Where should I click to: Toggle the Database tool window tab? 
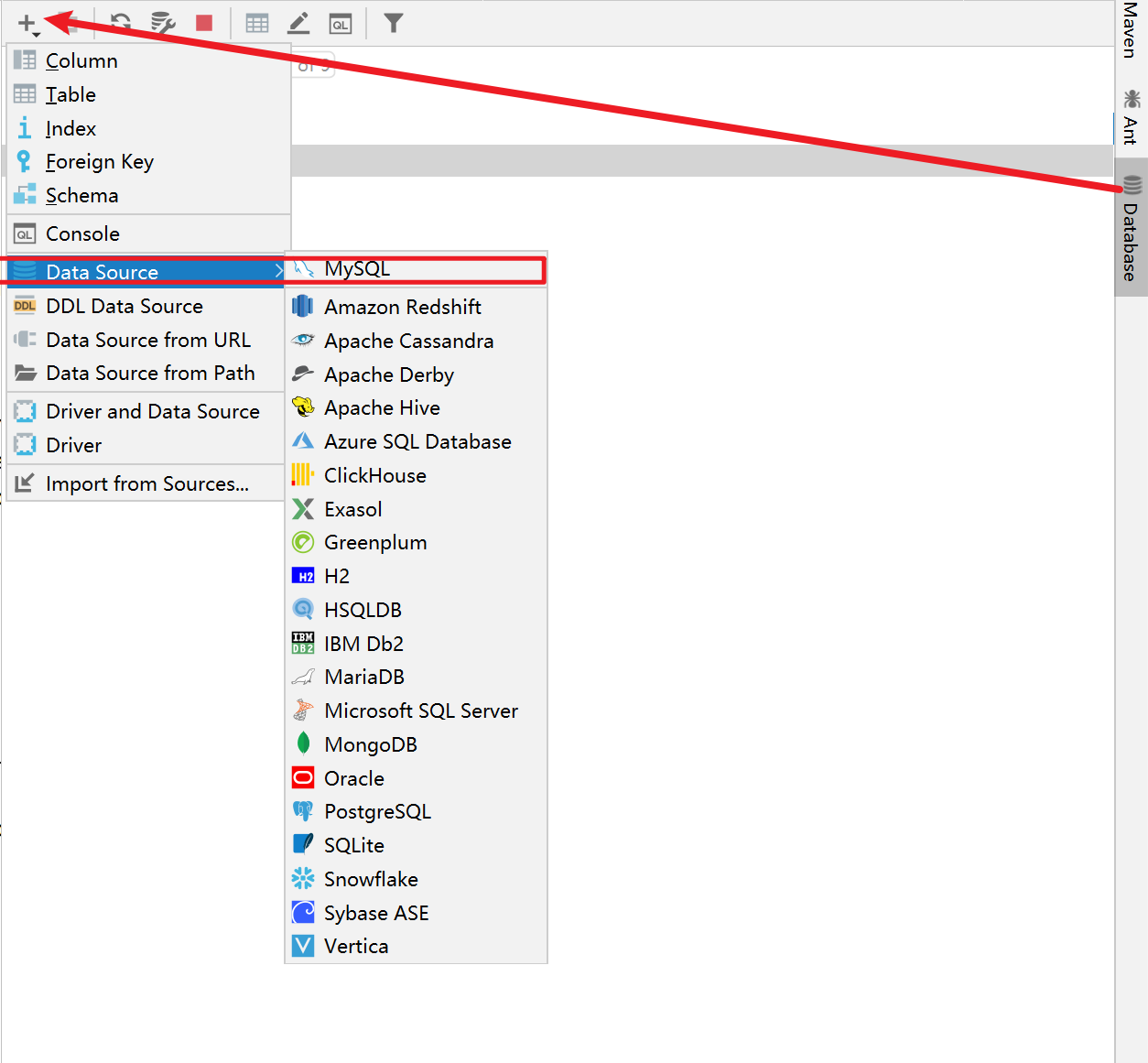click(1132, 228)
